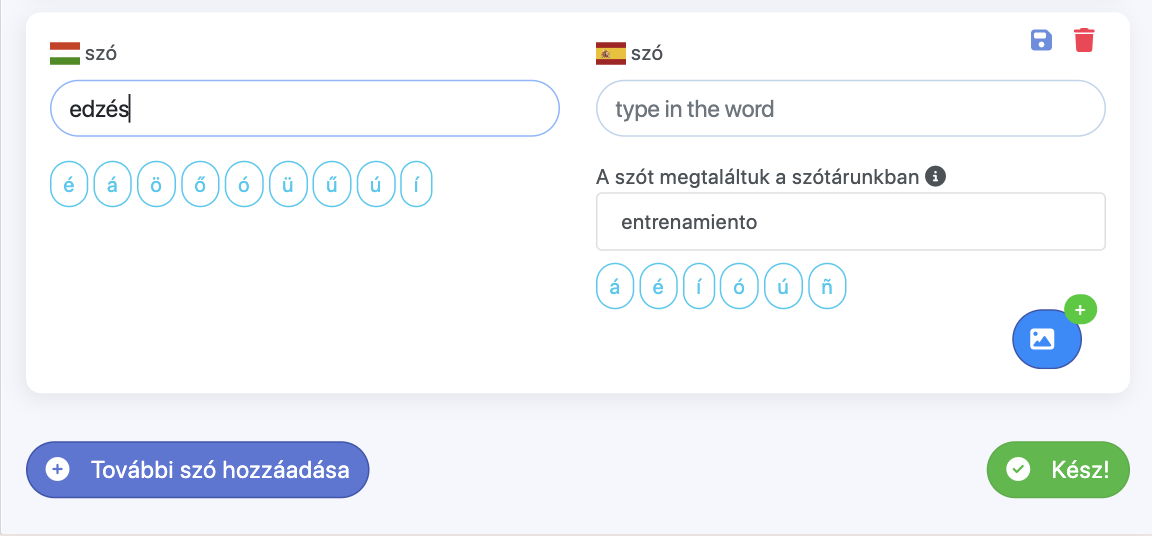This screenshot has width=1152, height=536.
Task: Add an image with the picture icon
Action: (x=1046, y=339)
